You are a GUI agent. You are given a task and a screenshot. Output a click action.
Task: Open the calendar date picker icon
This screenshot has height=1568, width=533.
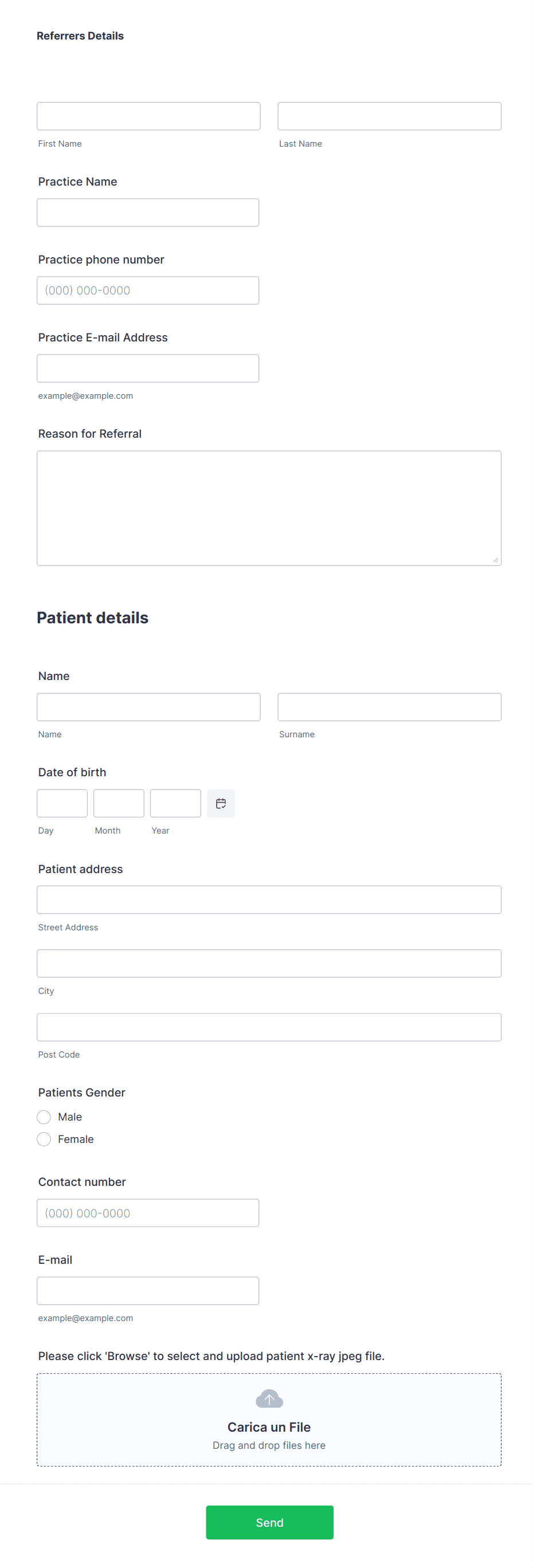221,803
